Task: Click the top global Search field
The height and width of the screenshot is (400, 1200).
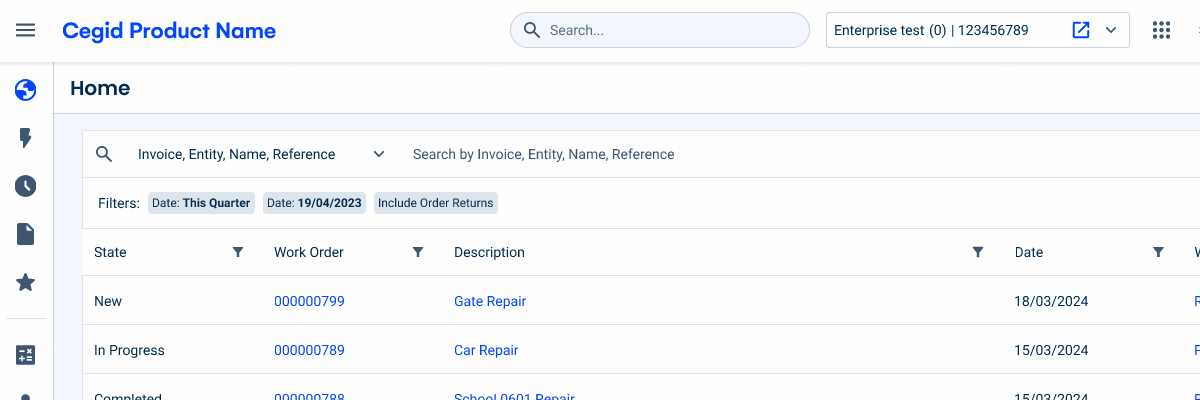Action: click(660, 30)
